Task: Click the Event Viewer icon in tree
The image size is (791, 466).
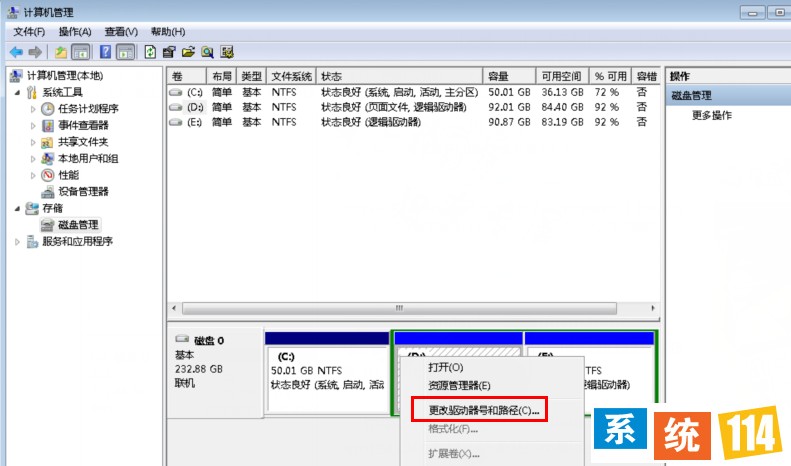Action: point(47,126)
